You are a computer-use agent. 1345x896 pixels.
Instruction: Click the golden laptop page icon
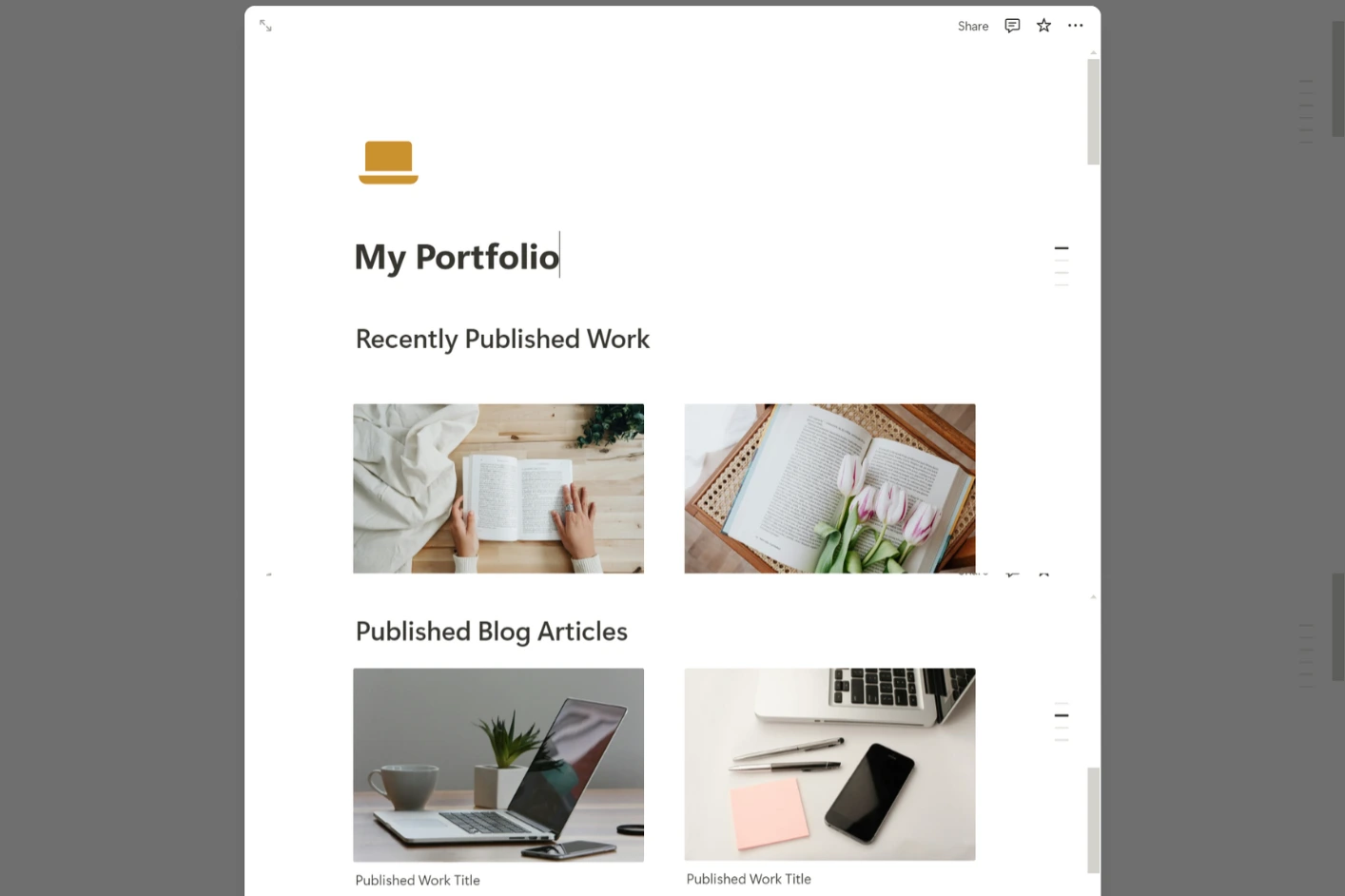388,162
